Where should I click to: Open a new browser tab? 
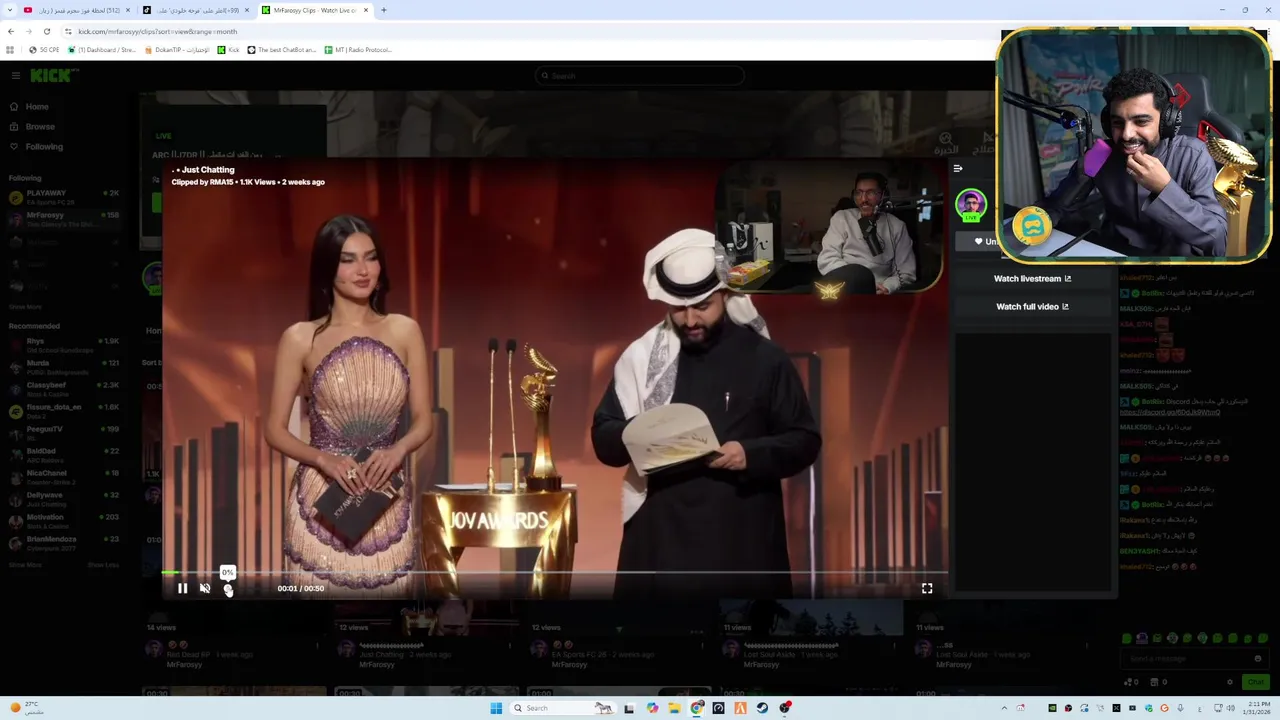383,10
